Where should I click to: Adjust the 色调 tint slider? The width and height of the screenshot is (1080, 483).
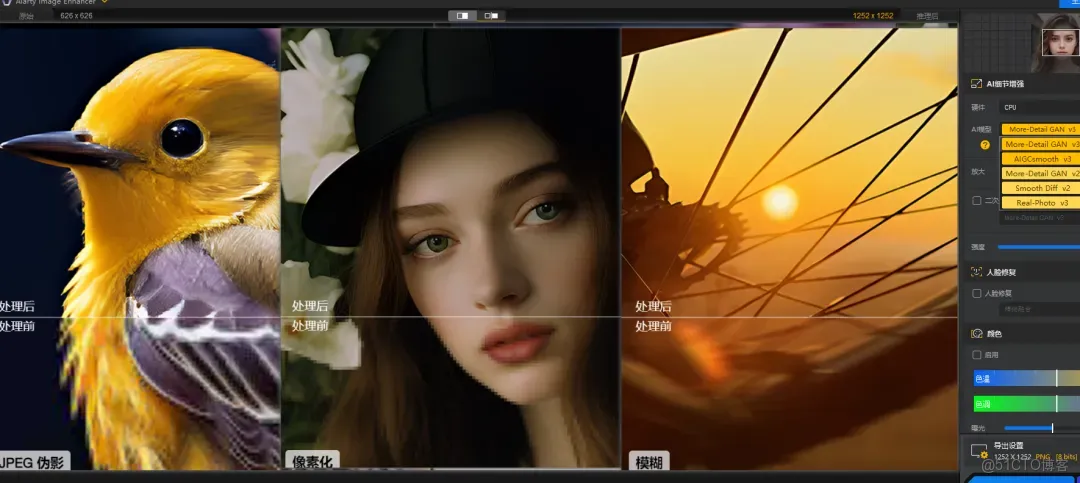coord(1026,404)
